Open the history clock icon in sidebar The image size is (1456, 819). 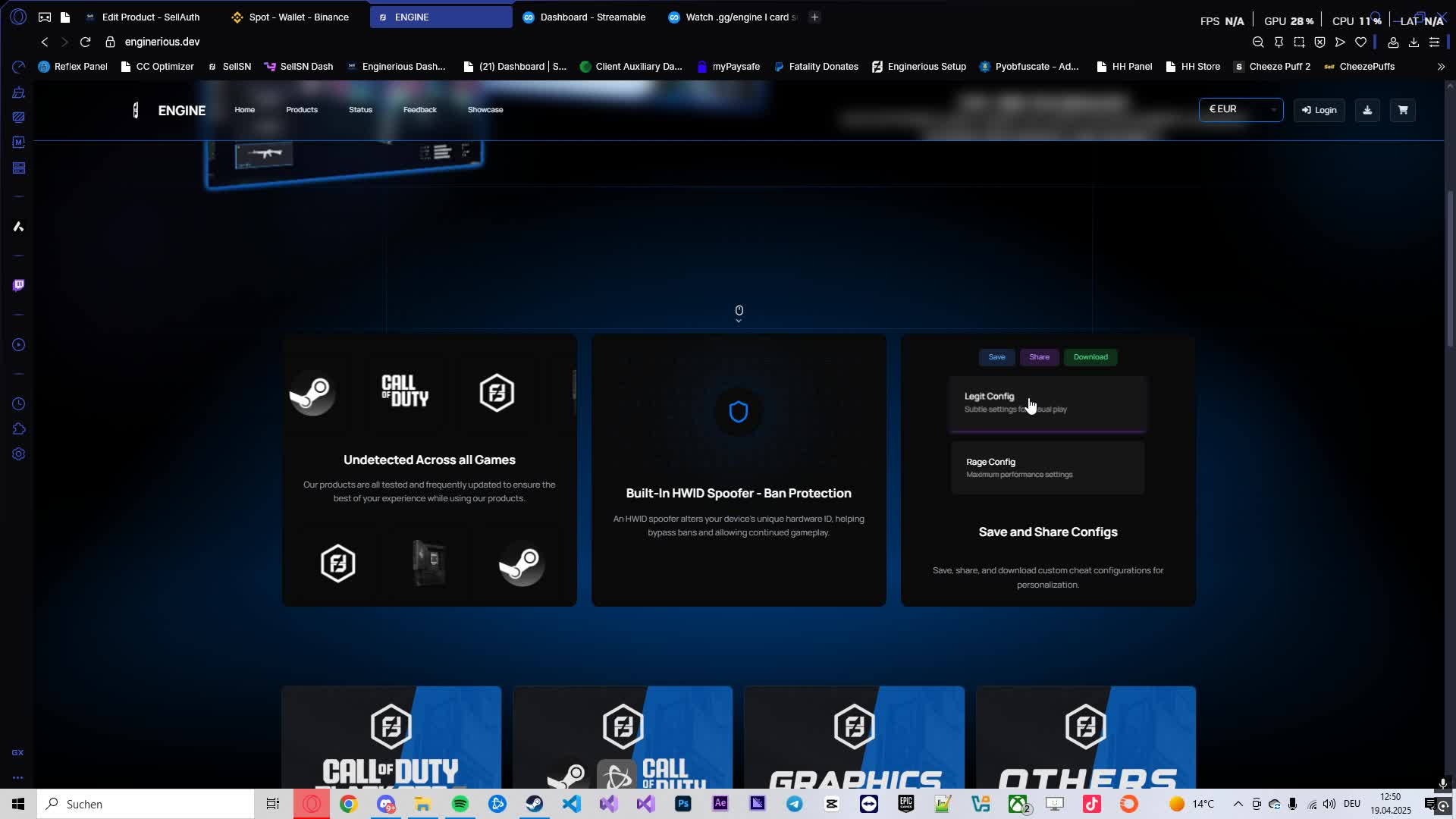[x=18, y=403]
